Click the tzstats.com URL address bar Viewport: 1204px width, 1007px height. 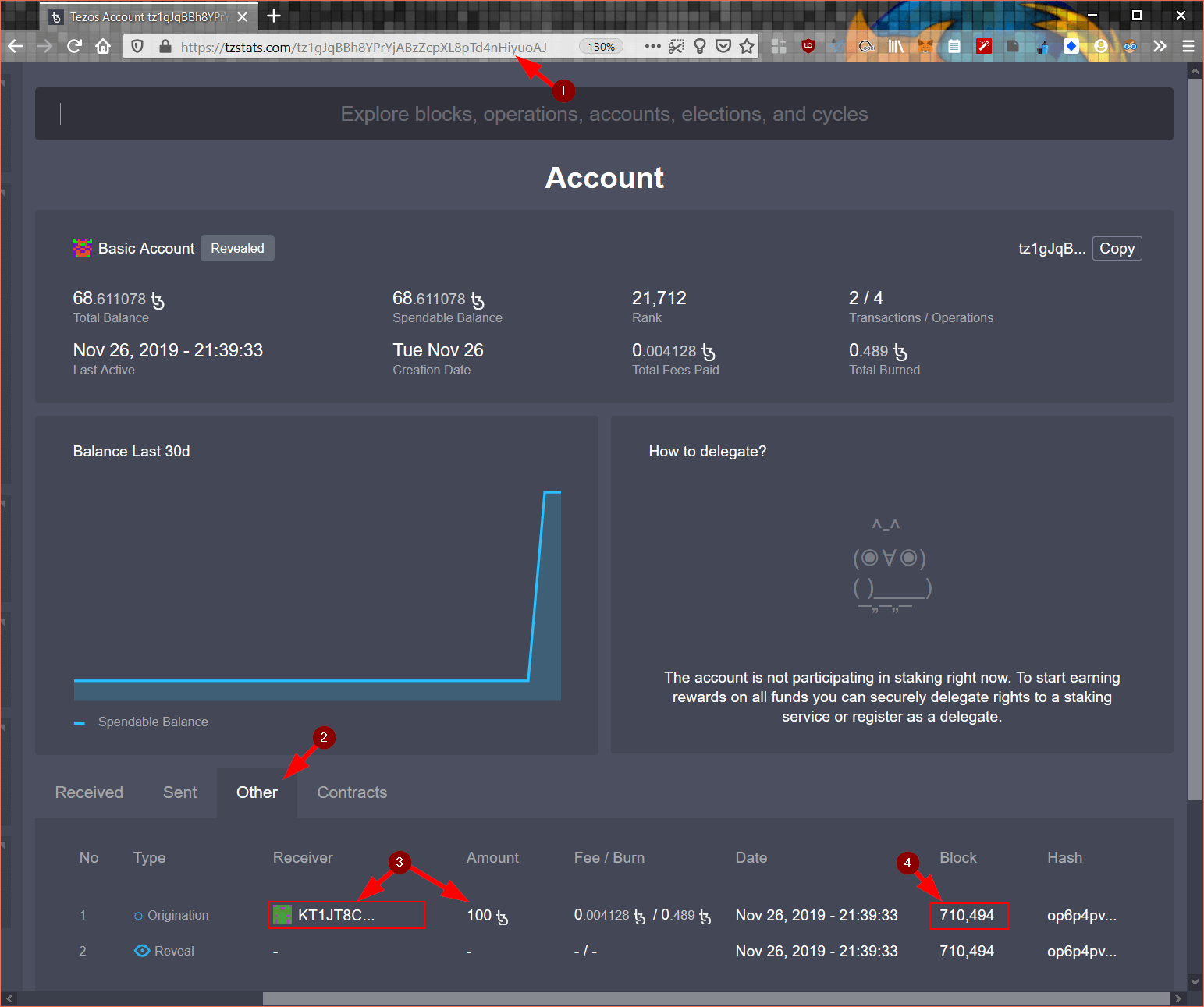(x=364, y=47)
